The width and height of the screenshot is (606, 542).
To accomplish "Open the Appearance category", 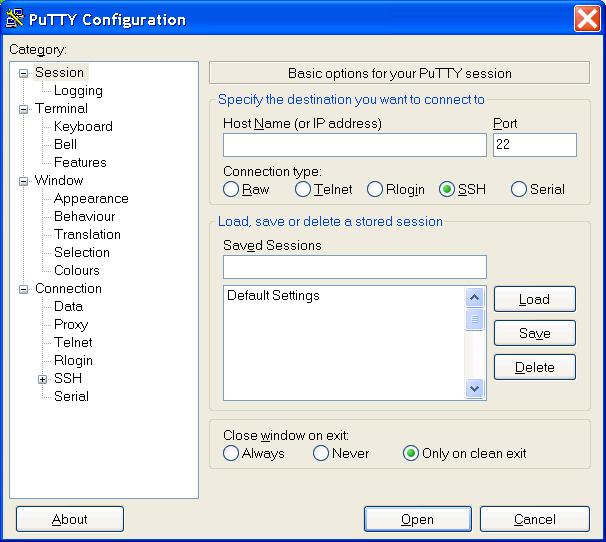I will click(x=91, y=198).
